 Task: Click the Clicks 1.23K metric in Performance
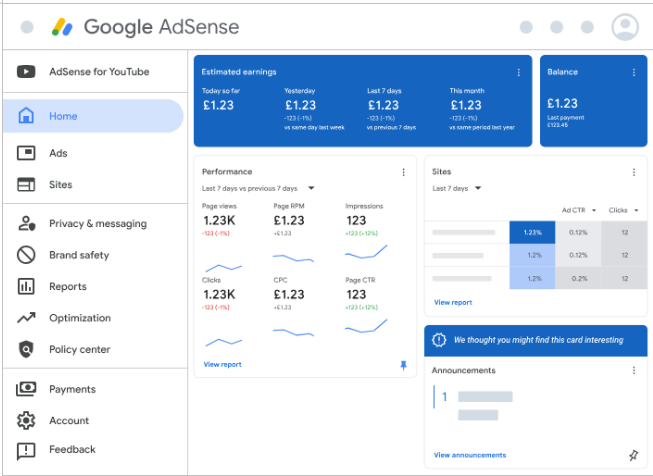(219, 294)
